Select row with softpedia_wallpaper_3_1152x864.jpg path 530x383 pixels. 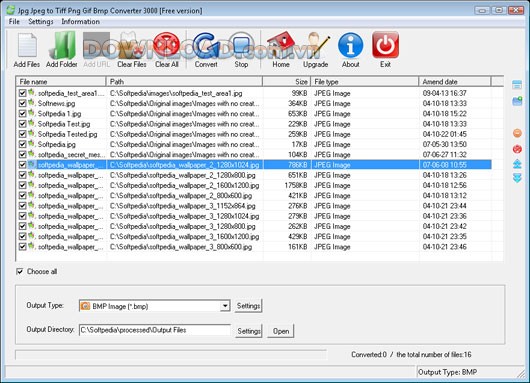click(254, 206)
